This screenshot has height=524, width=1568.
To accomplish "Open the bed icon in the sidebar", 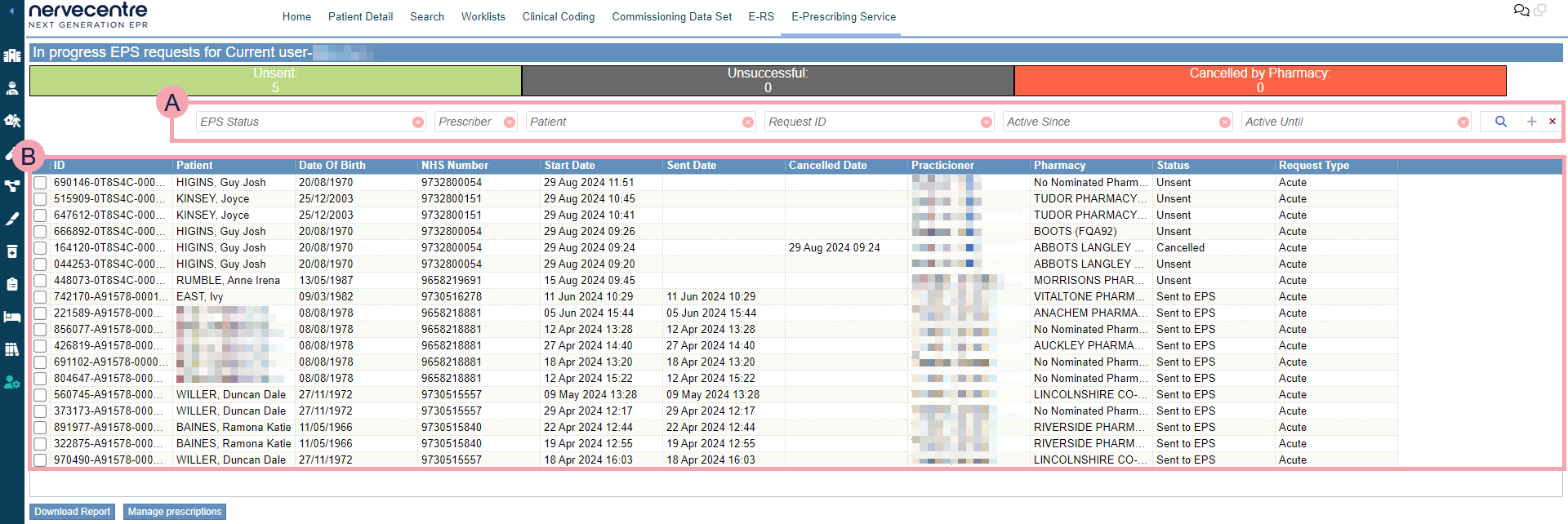I will point(12,317).
